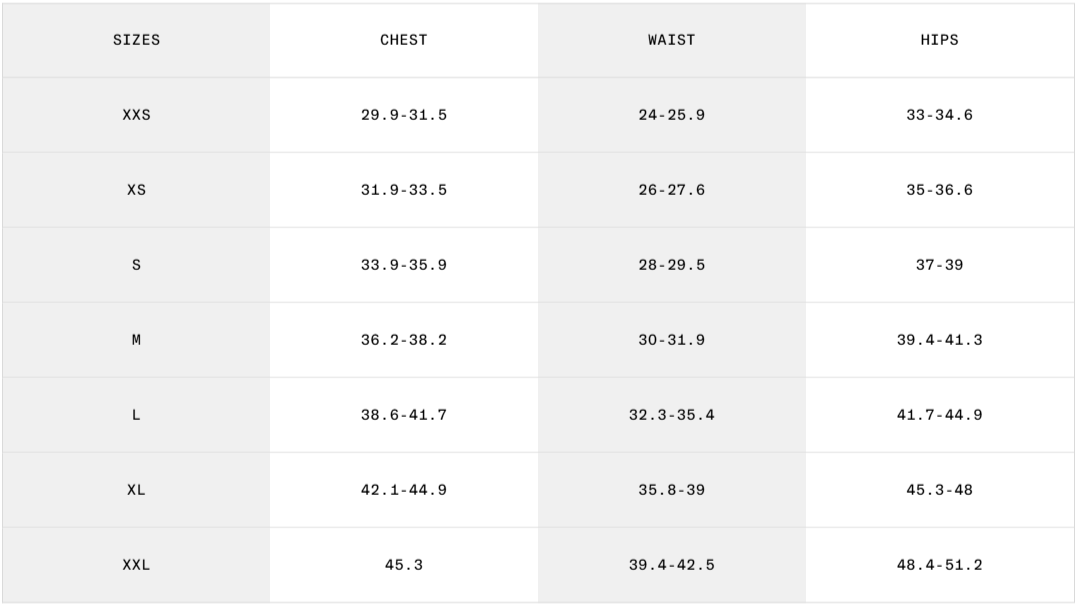Click the L waist value 32.3-35.4
This screenshot has height=608, width=1077.
pos(671,415)
